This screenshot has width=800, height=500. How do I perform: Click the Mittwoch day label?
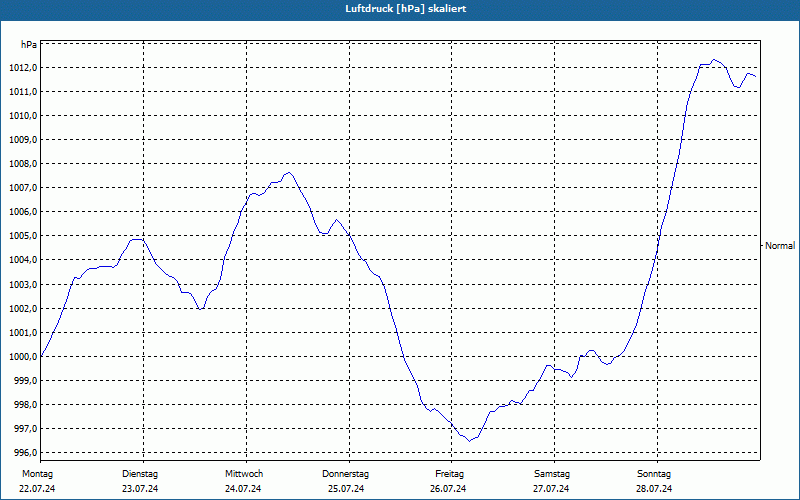(244, 474)
